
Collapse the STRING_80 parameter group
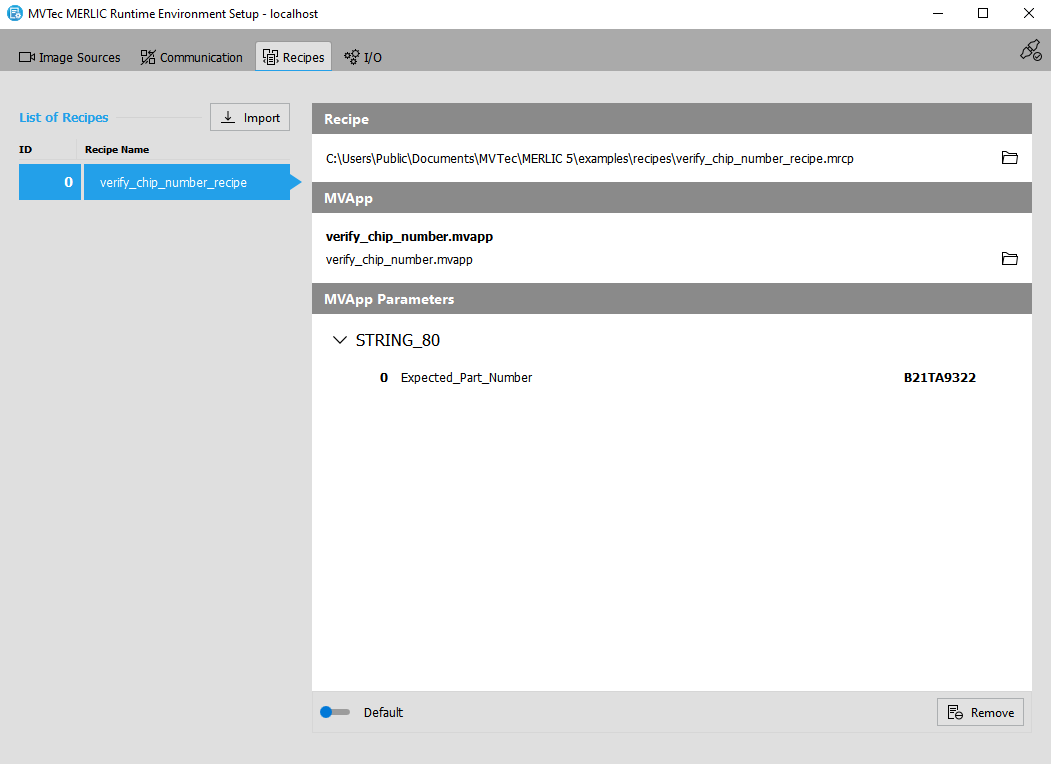pos(339,341)
